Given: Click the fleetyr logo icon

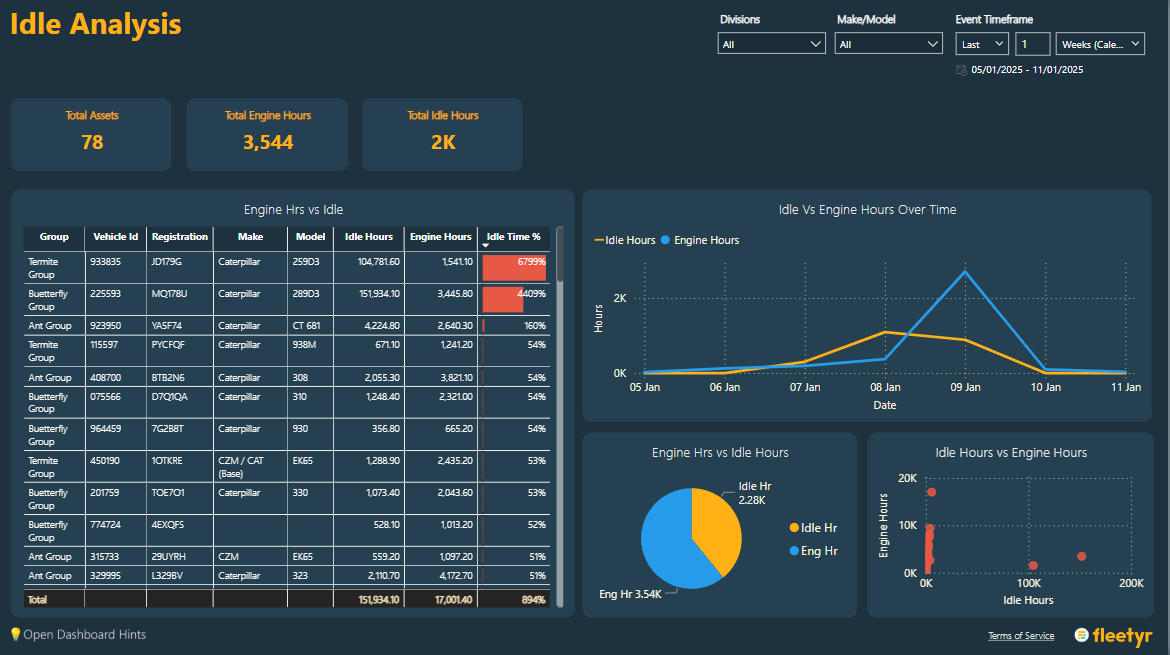Looking at the screenshot, I should tap(1082, 635).
